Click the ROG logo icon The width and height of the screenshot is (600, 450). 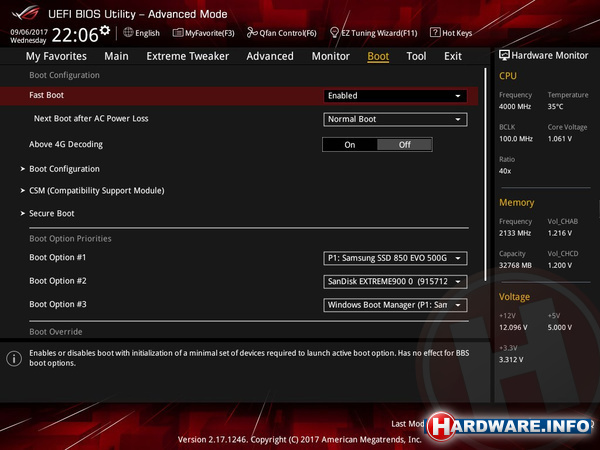click(25, 13)
